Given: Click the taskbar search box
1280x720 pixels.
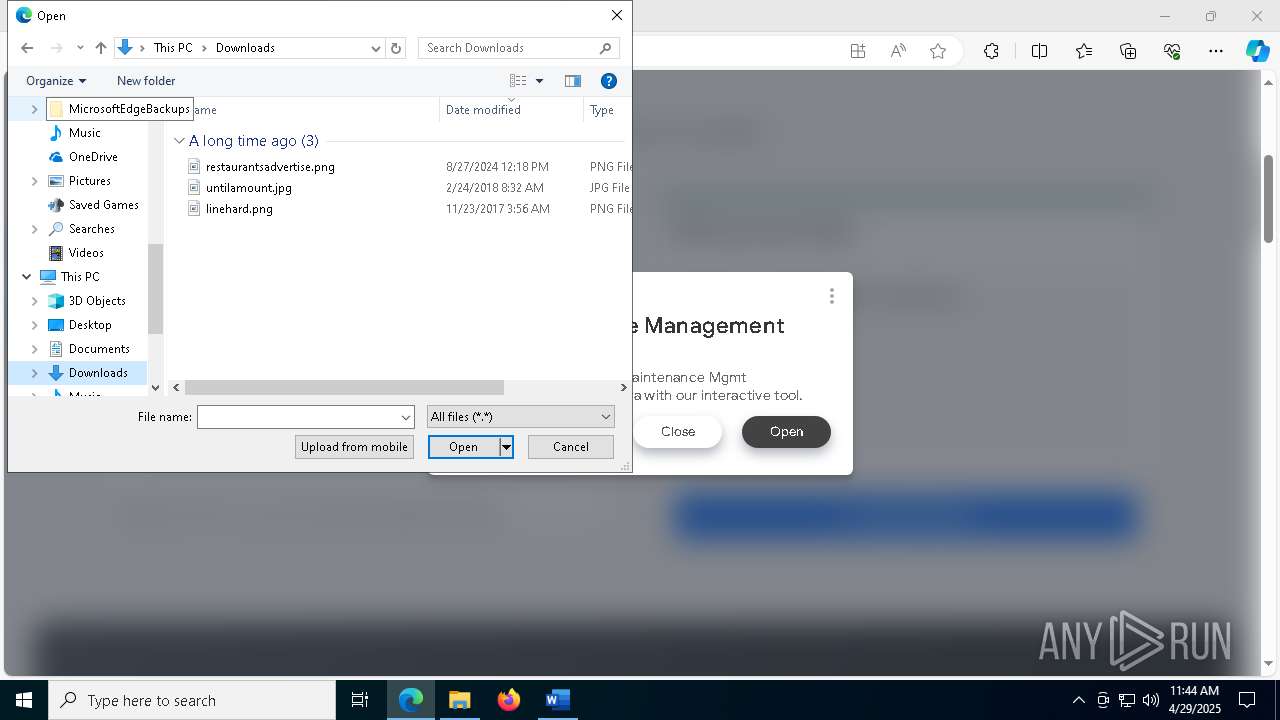Looking at the screenshot, I should [192, 700].
